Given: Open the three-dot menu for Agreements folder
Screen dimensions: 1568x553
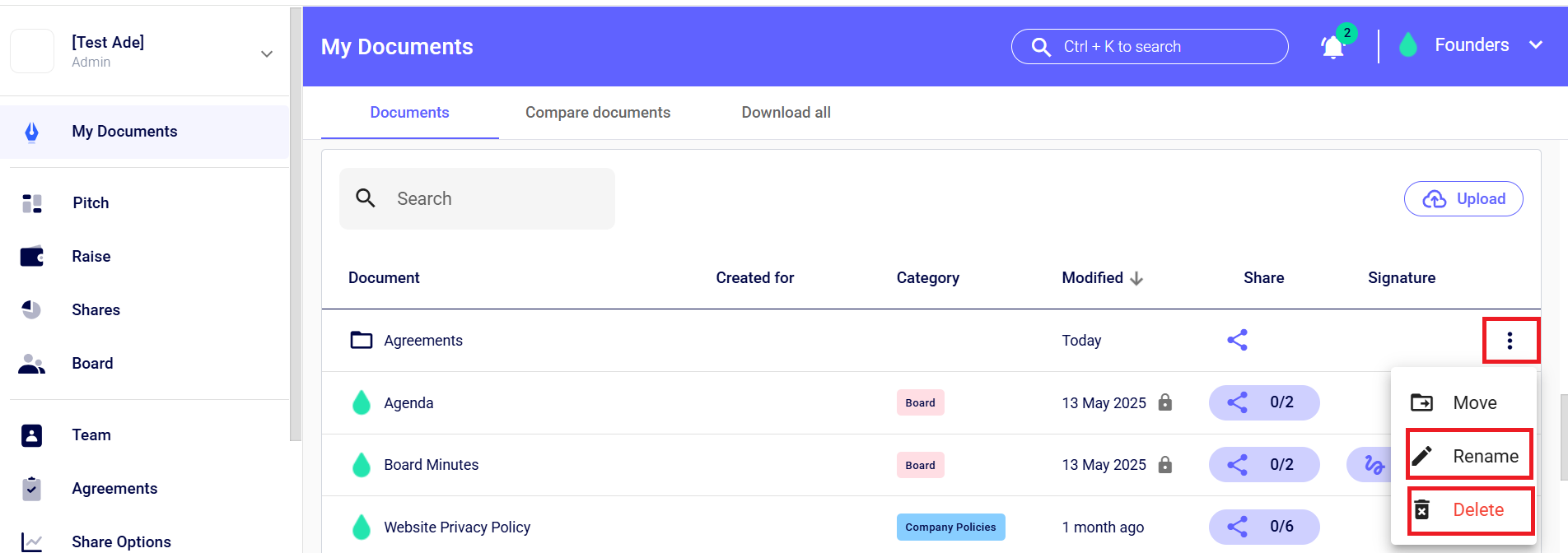Looking at the screenshot, I should coord(1510,341).
